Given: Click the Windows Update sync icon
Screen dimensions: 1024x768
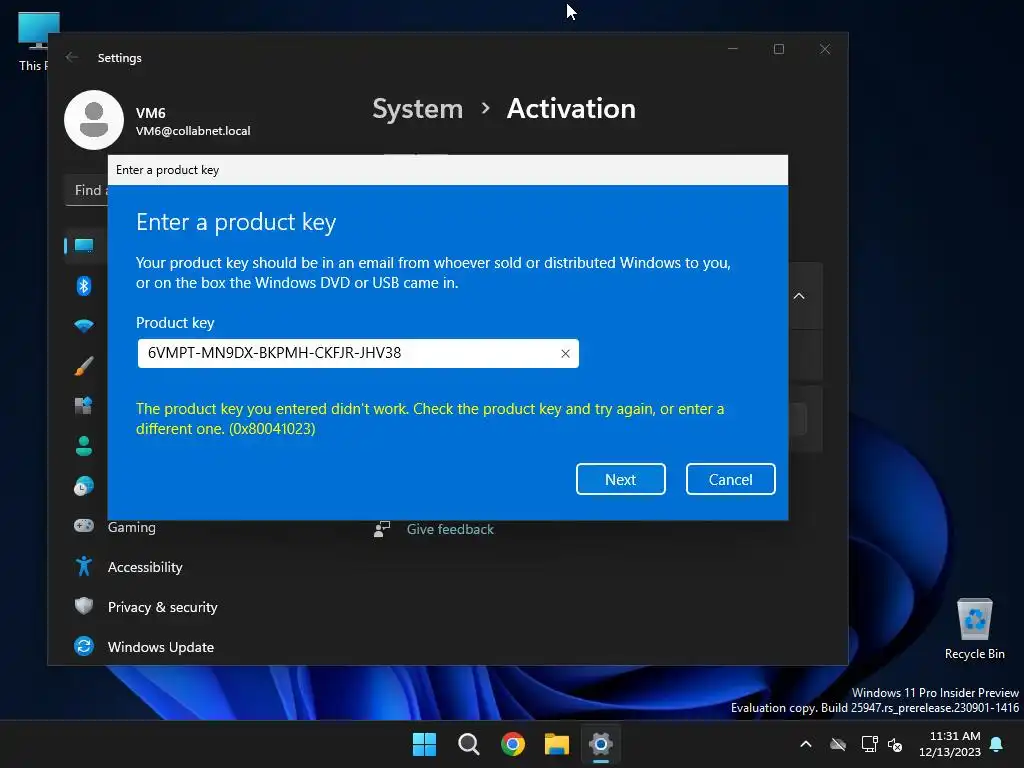Looking at the screenshot, I should (x=84, y=647).
